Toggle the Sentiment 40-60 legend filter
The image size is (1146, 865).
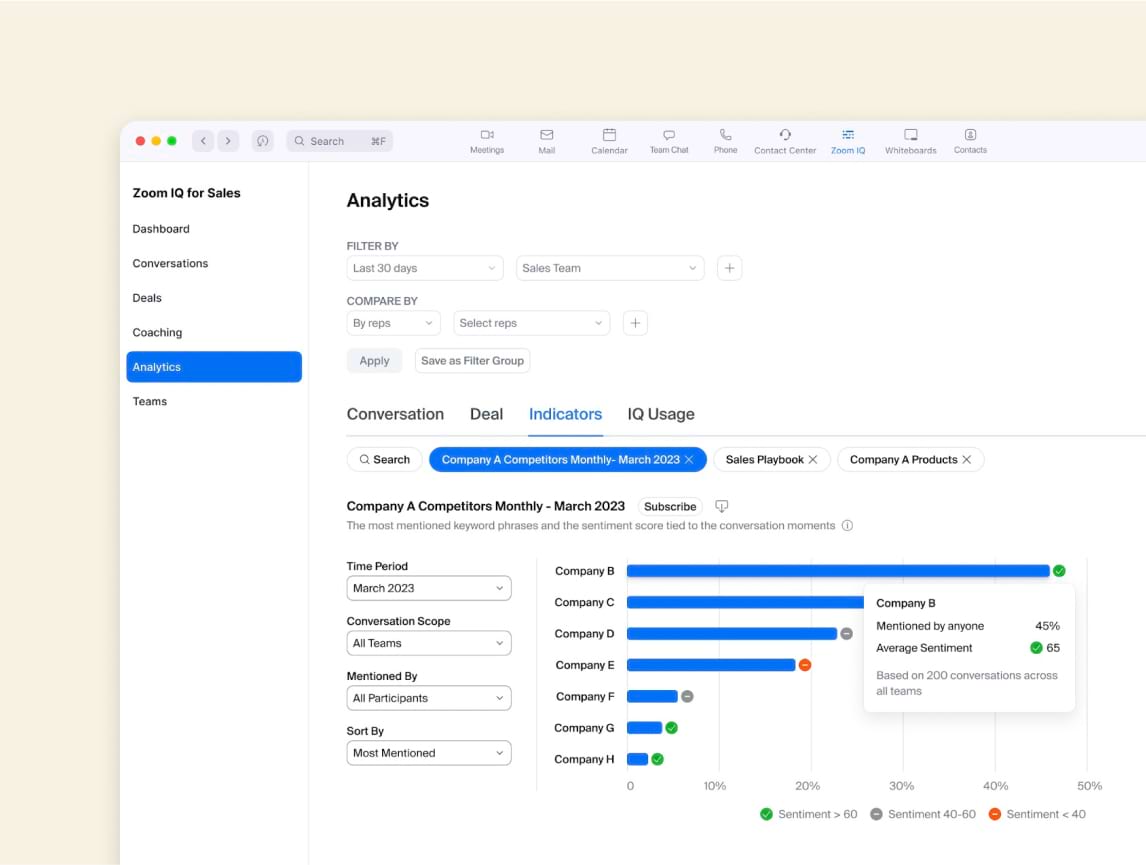click(922, 814)
